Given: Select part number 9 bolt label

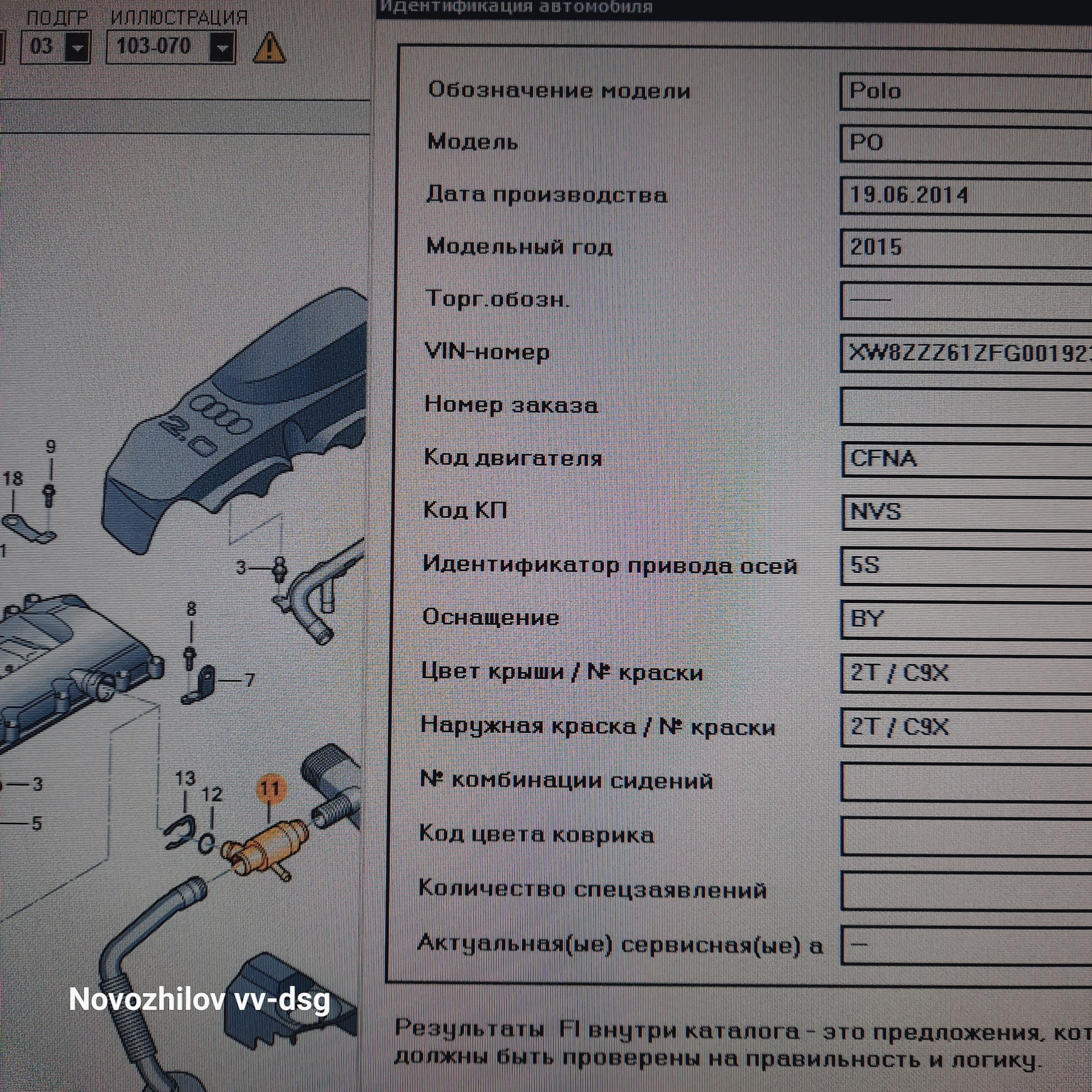Looking at the screenshot, I should pyautogui.click(x=51, y=446).
